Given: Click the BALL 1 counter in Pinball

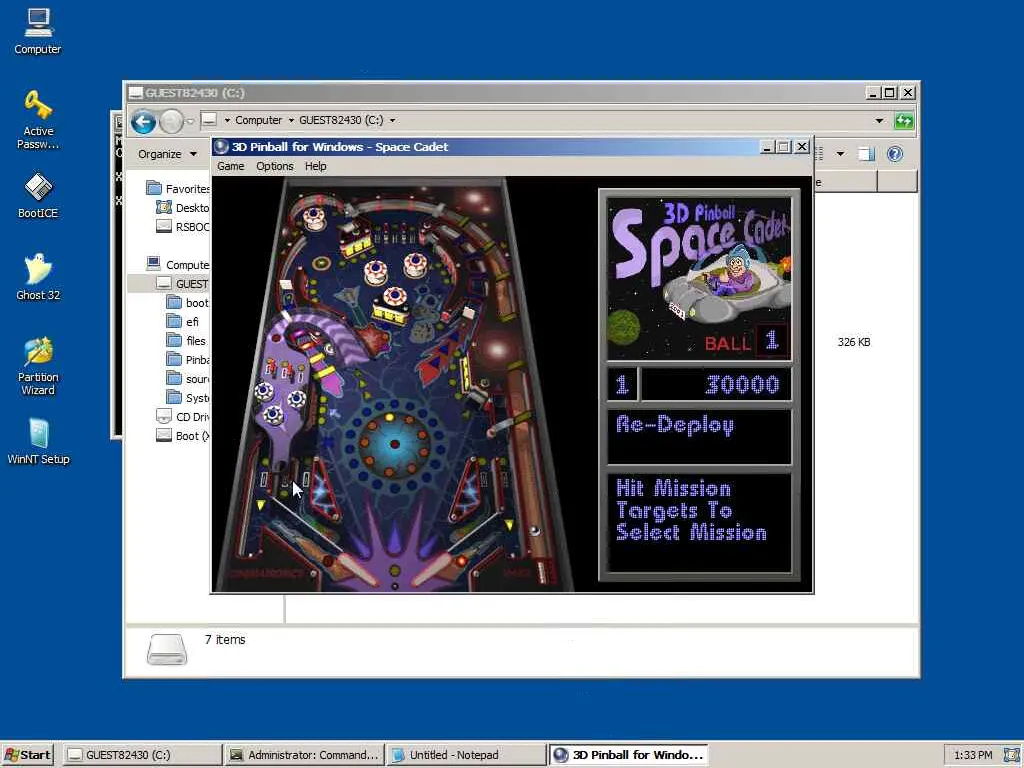Looking at the screenshot, I should pyautogui.click(x=746, y=340).
